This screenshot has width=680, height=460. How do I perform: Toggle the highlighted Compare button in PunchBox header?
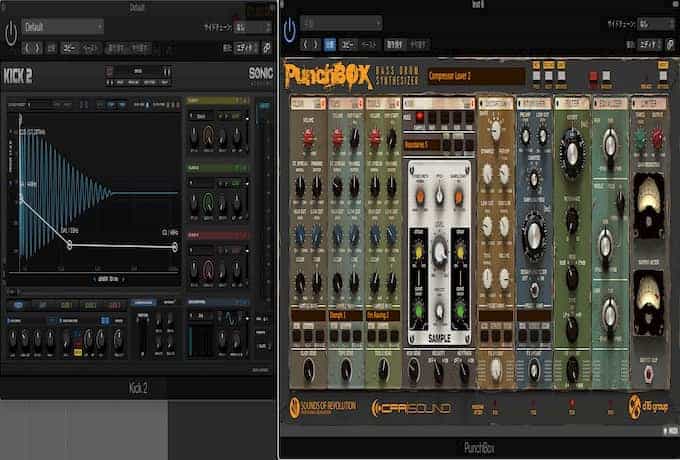[330, 44]
